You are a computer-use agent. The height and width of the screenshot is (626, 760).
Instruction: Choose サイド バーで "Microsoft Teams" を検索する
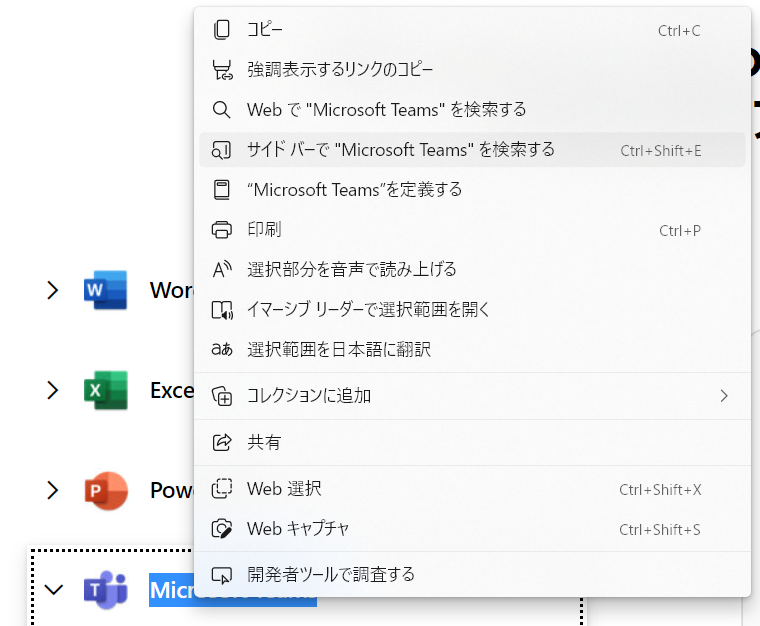(x=472, y=150)
